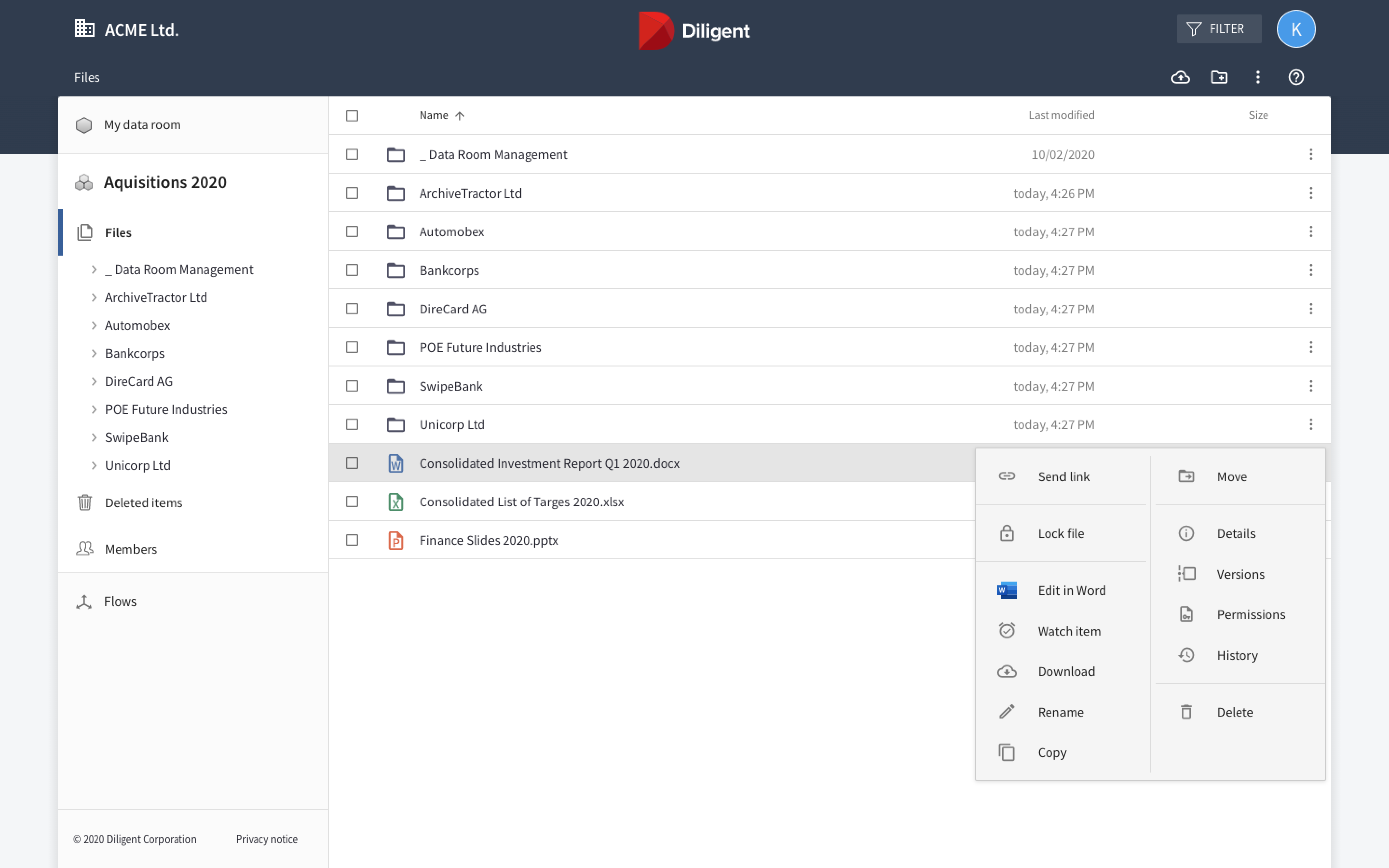Check the Finance Slides 2020.pptx checkbox
Viewport: 1389px width, 868px height.
click(x=352, y=540)
